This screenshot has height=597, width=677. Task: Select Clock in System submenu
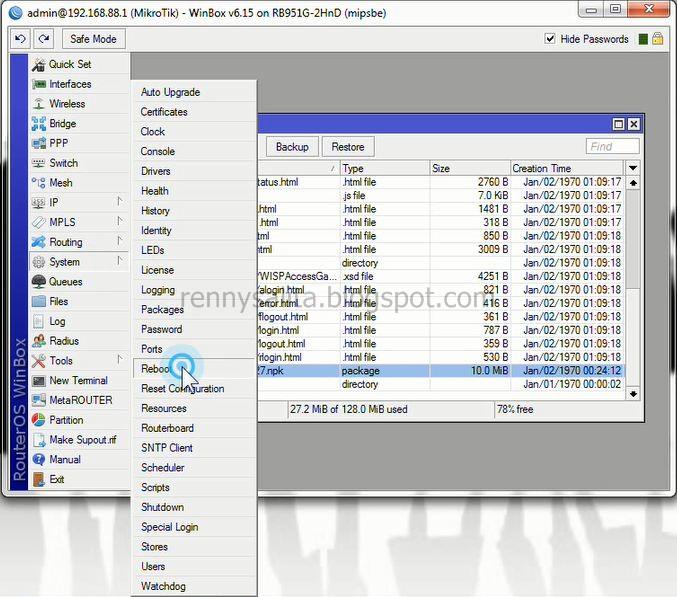[194, 132]
